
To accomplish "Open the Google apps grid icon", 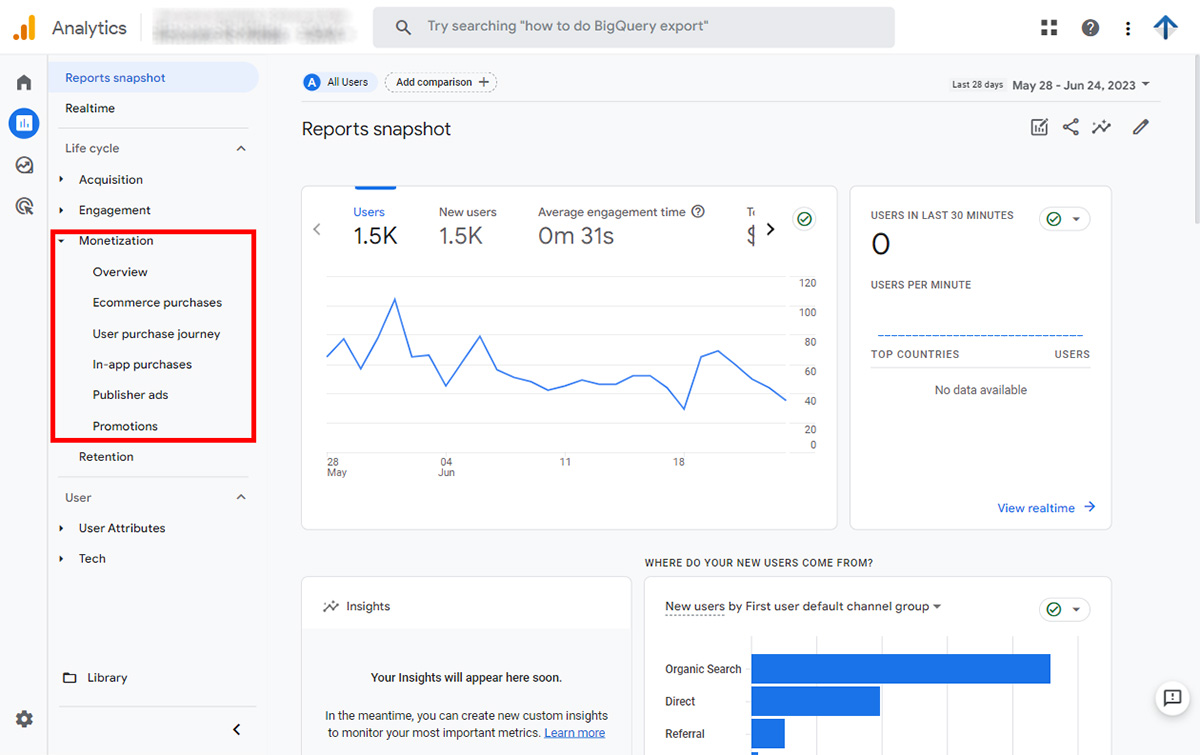I will [x=1049, y=28].
